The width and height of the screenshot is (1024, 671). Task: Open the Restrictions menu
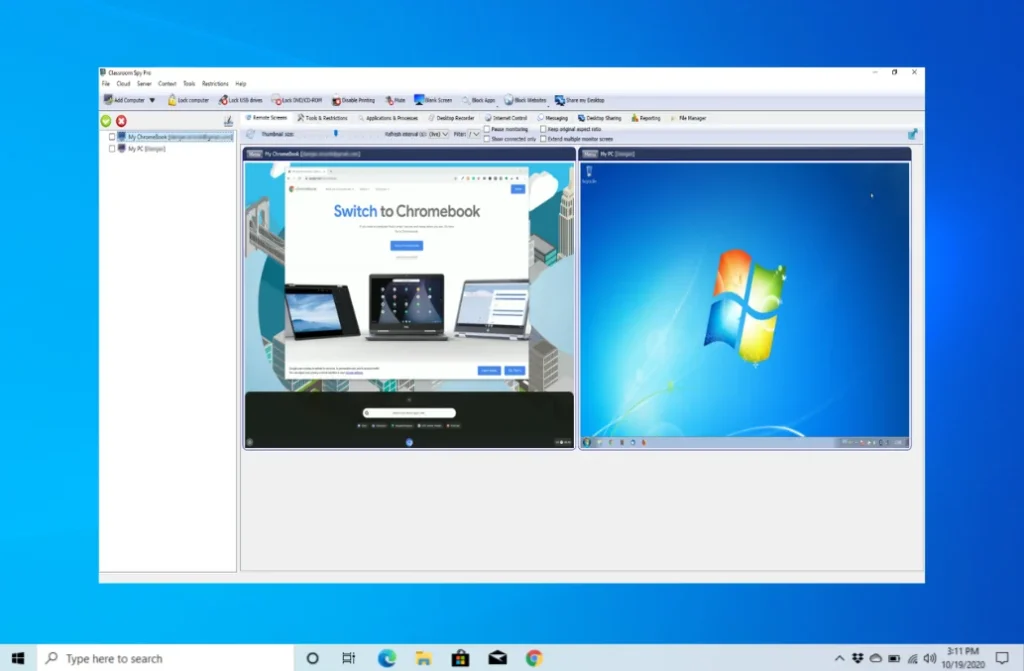215,84
